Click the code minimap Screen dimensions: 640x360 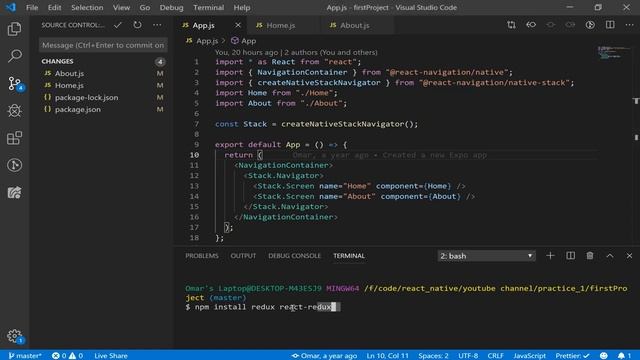click(613, 52)
